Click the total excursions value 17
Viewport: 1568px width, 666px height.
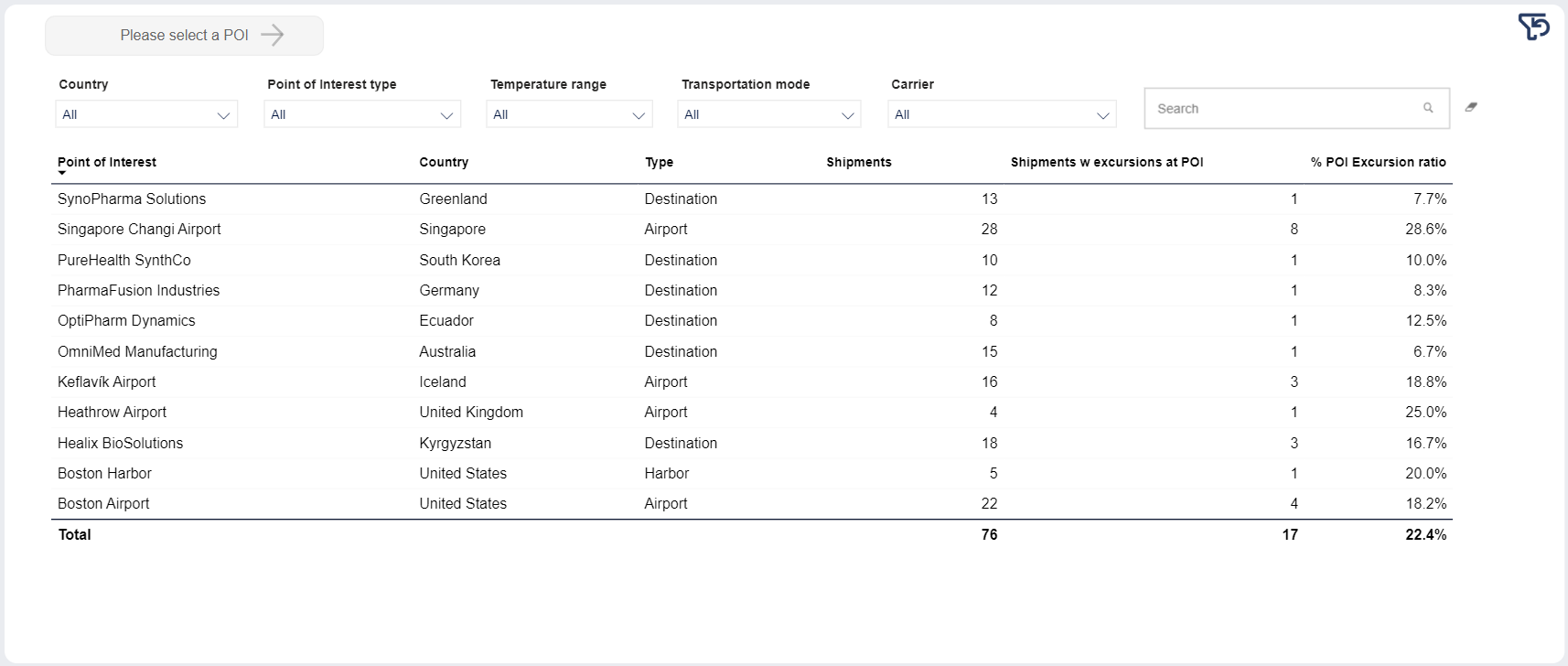coord(1290,534)
